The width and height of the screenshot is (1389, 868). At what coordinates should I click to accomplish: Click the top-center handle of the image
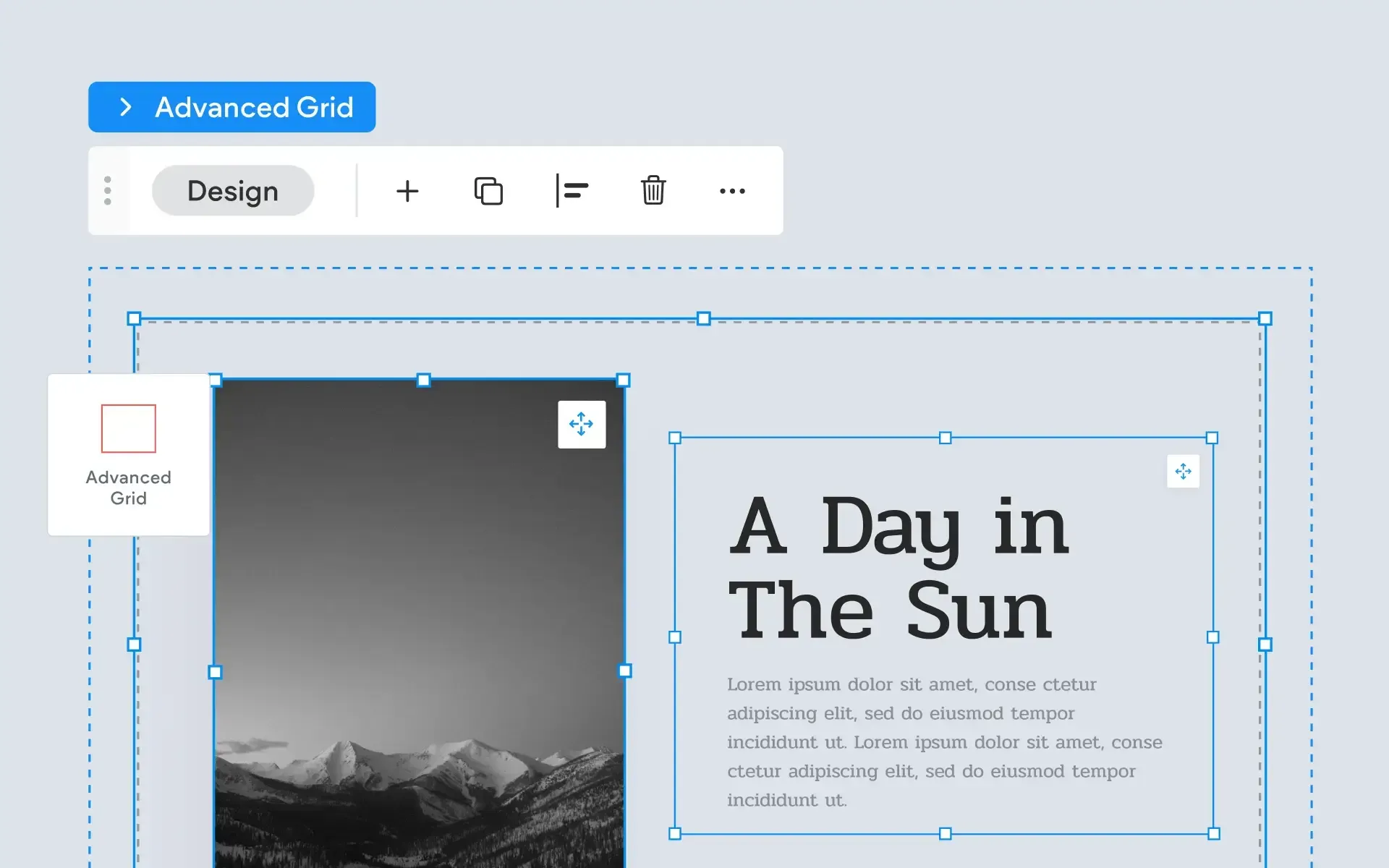click(x=424, y=380)
